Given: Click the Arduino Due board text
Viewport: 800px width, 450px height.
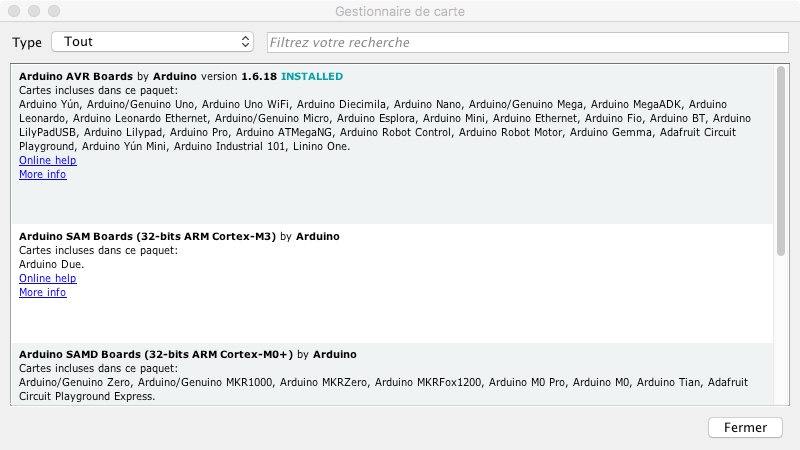Looking at the screenshot, I should (51, 264).
